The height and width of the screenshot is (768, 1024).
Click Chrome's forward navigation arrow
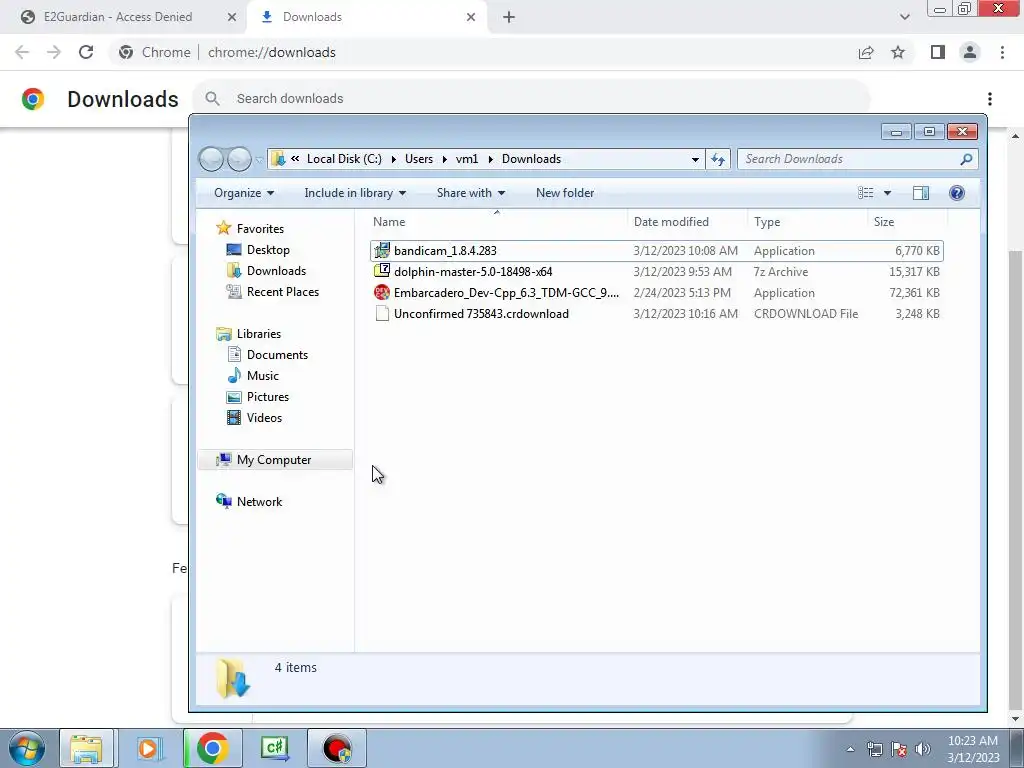click(x=54, y=52)
